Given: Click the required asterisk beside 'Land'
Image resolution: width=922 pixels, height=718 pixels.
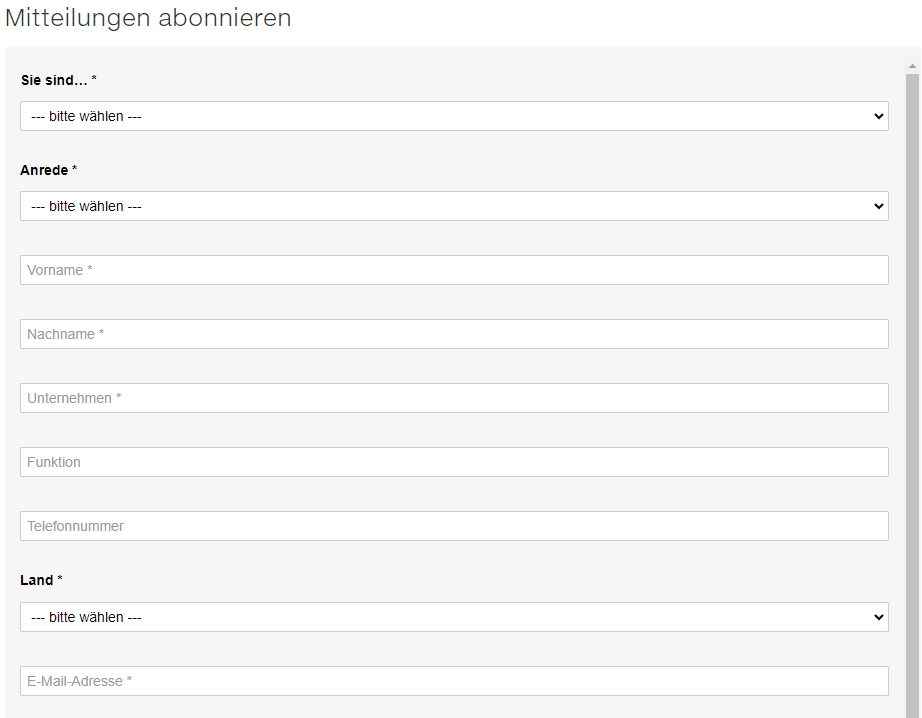Looking at the screenshot, I should tap(60, 580).
